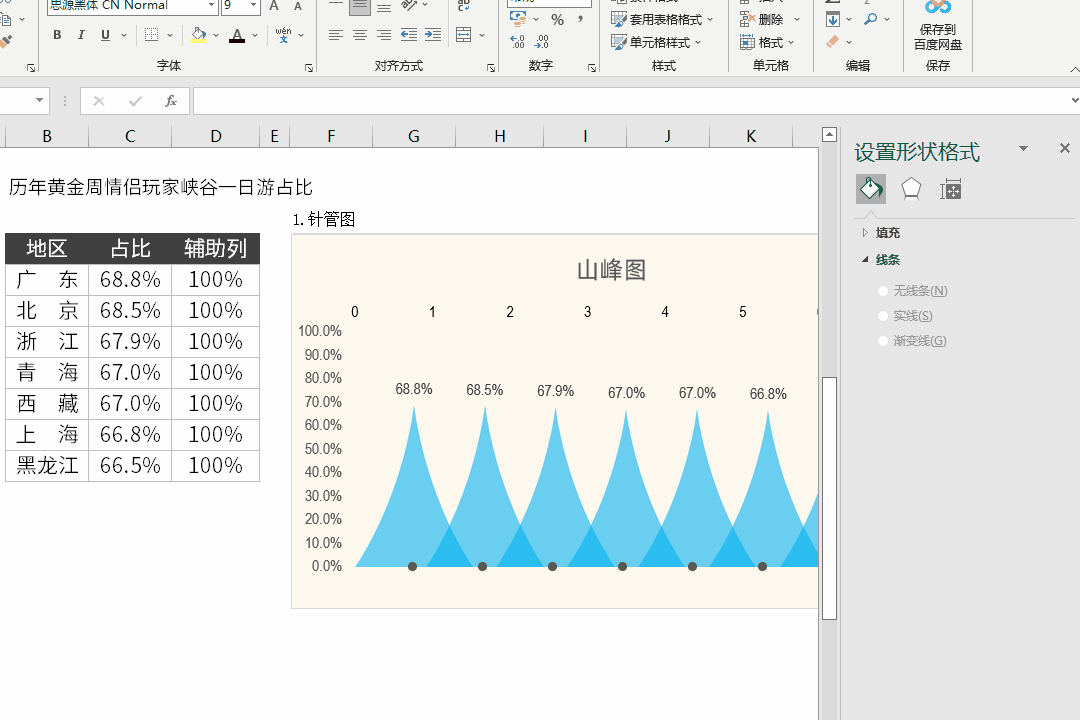Select the 无线条 (no line) radio option
Viewport: 1080px width, 720px height.
click(883, 291)
